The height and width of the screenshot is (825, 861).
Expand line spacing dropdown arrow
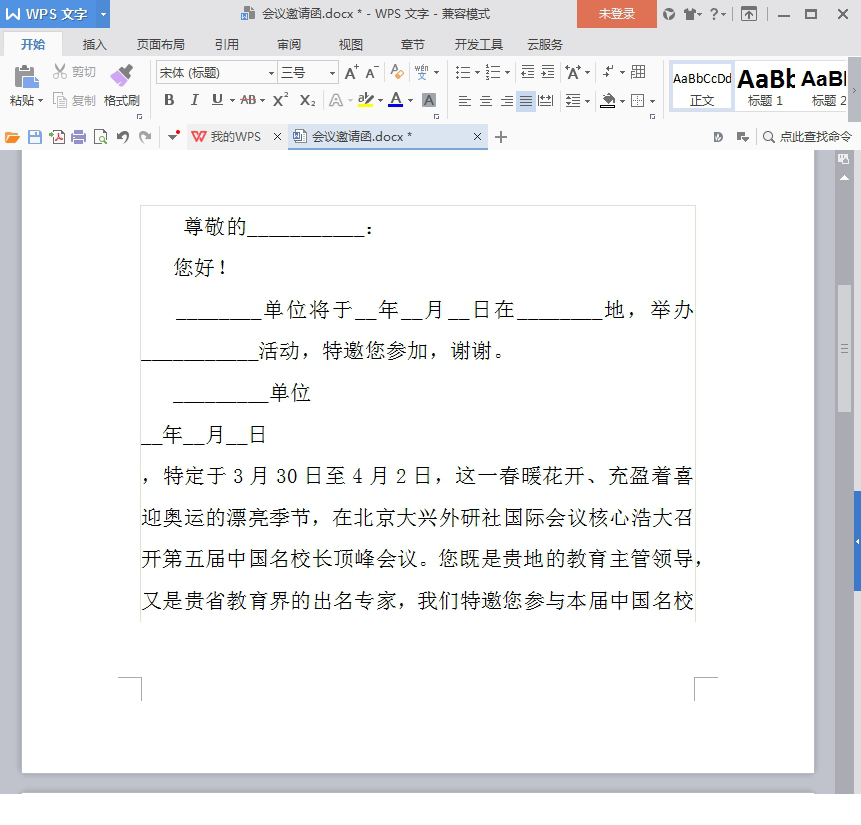[x=588, y=101]
